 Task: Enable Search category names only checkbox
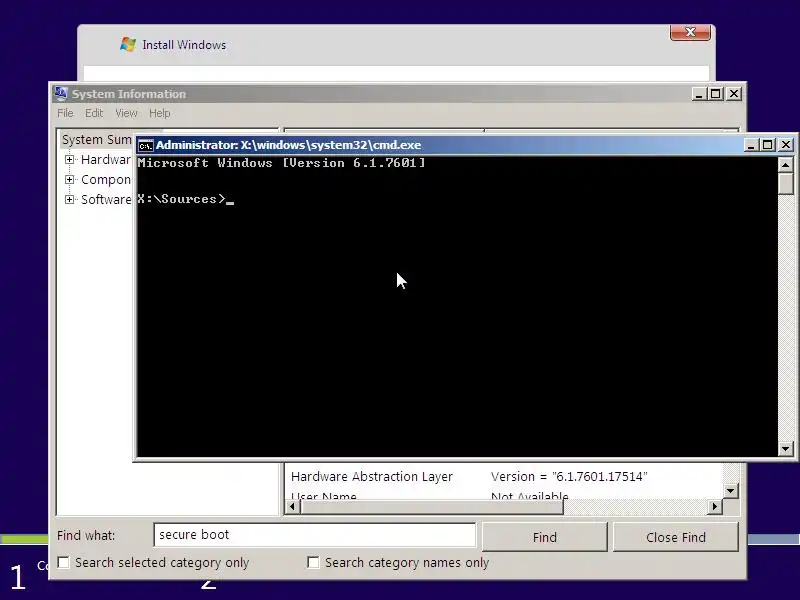coord(313,562)
